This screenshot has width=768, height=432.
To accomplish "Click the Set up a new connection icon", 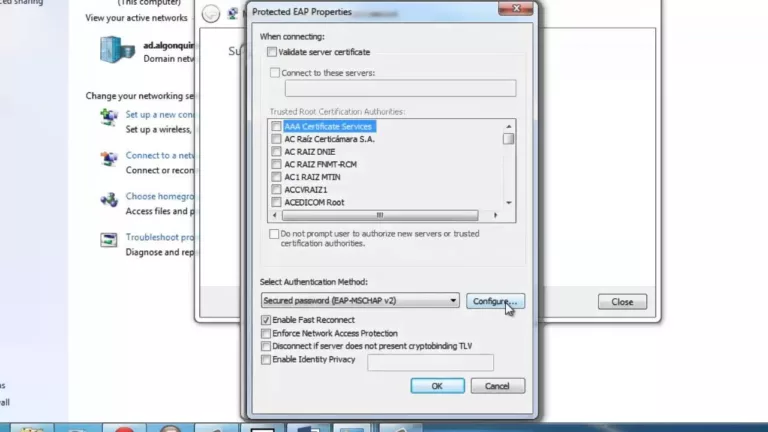I will tap(109, 118).
